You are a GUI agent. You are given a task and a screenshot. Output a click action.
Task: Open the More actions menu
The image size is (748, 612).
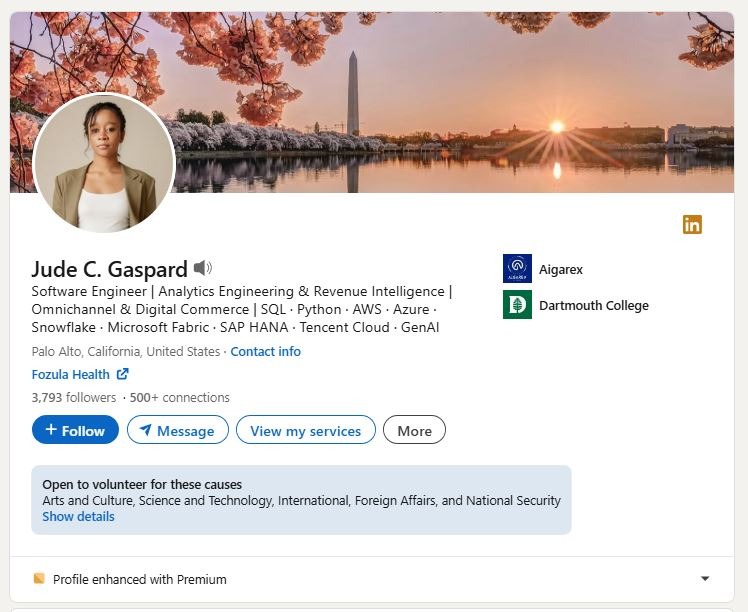tap(414, 430)
